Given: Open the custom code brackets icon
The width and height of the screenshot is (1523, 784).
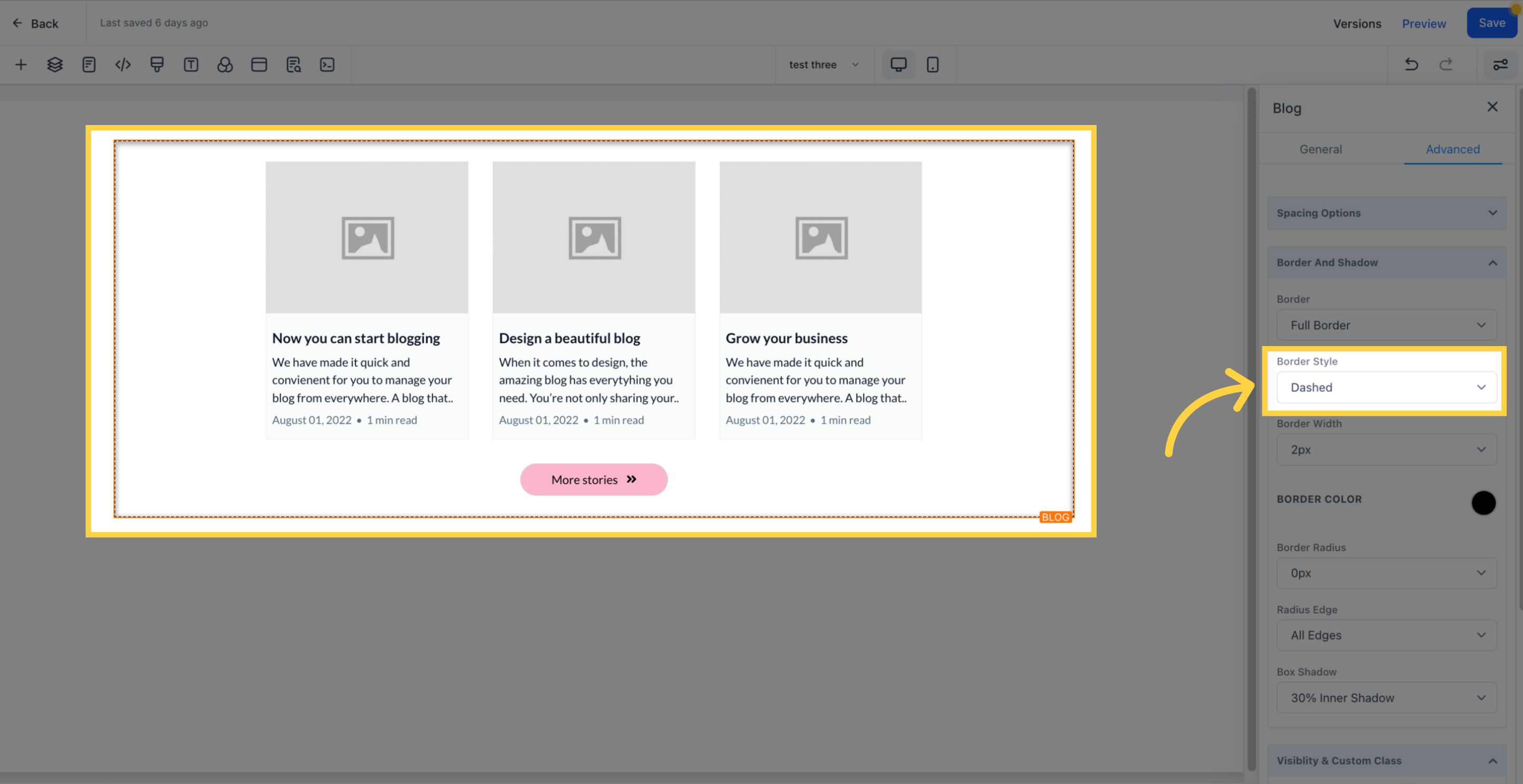Looking at the screenshot, I should point(123,64).
